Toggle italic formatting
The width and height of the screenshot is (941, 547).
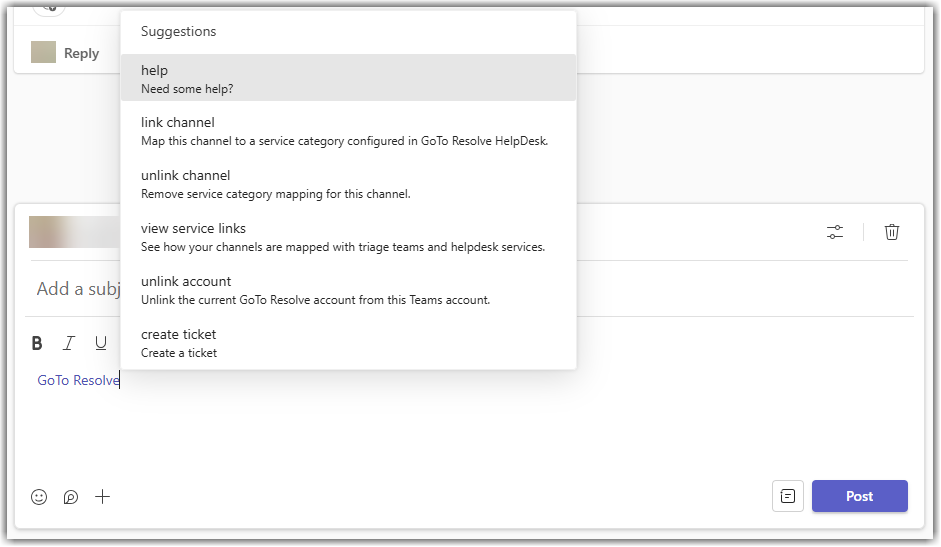[x=69, y=343]
